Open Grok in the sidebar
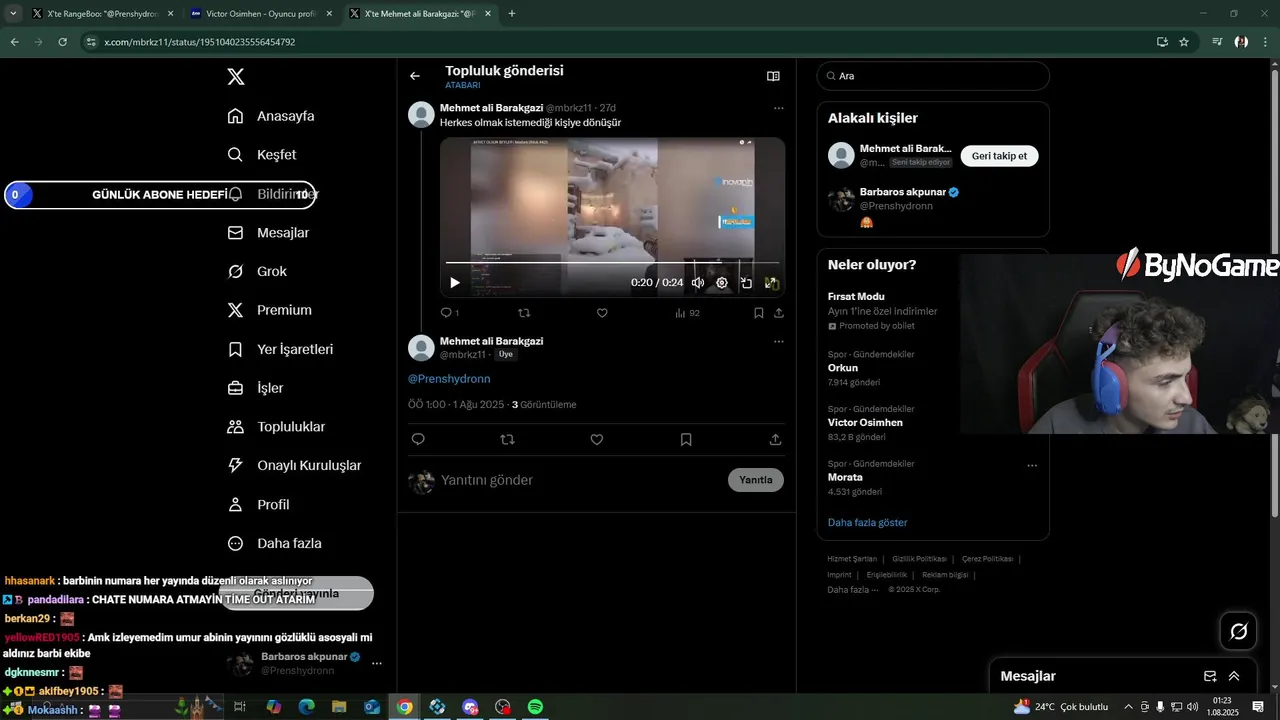This screenshot has height=720, width=1280. click(257, 271)
